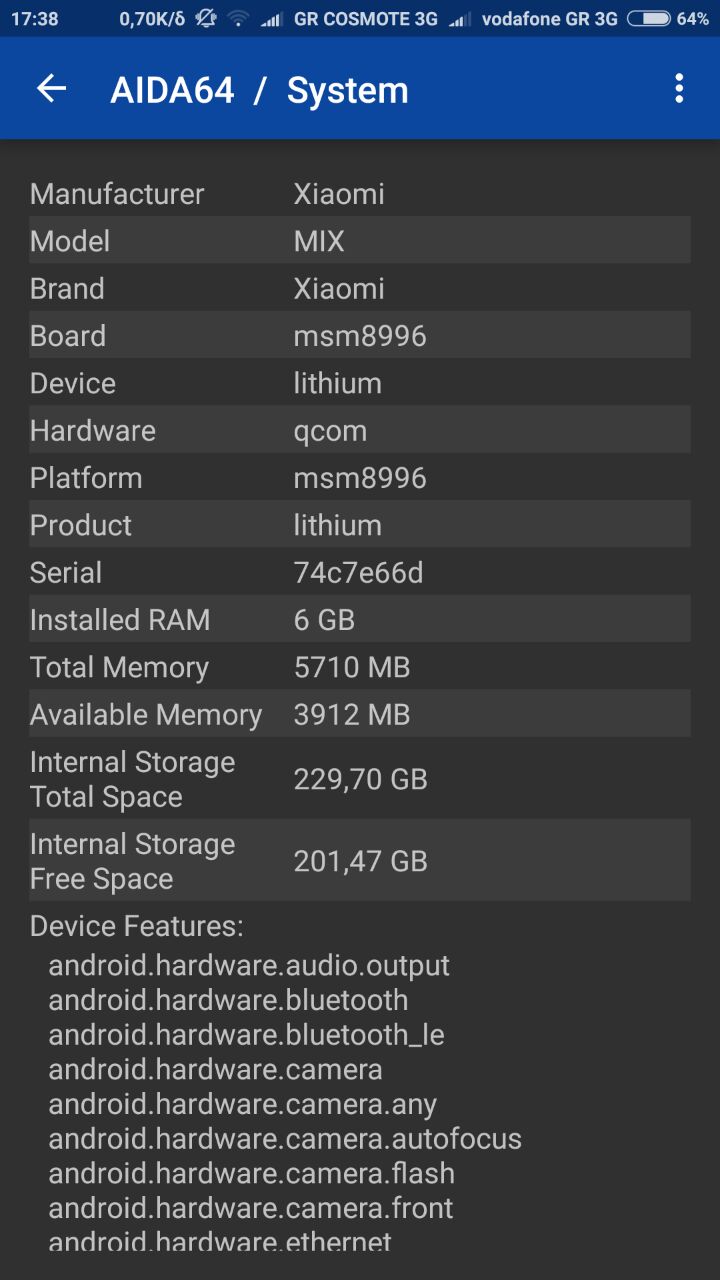Tap the back arrow icon
The height and width of the screenshot is (1280, 720).
(x=51, y=89)
